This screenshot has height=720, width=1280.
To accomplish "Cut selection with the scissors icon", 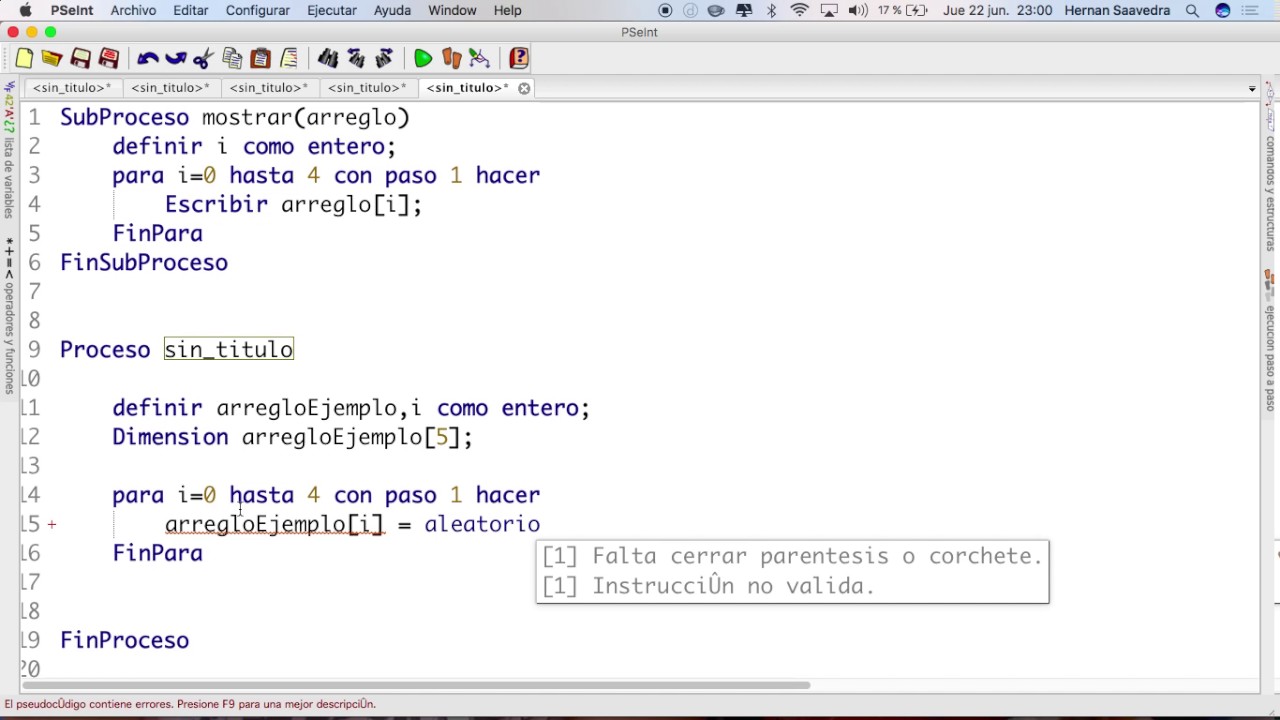I will click(204, 59).
